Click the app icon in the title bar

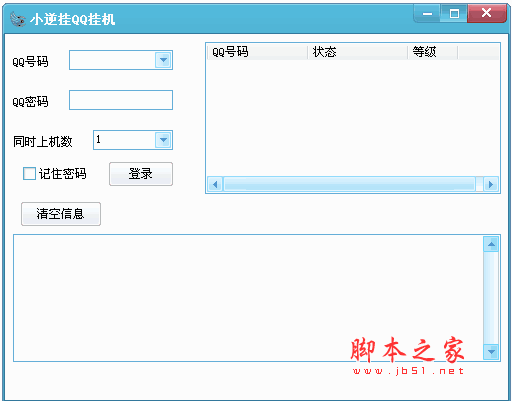(x=18, y=19)
